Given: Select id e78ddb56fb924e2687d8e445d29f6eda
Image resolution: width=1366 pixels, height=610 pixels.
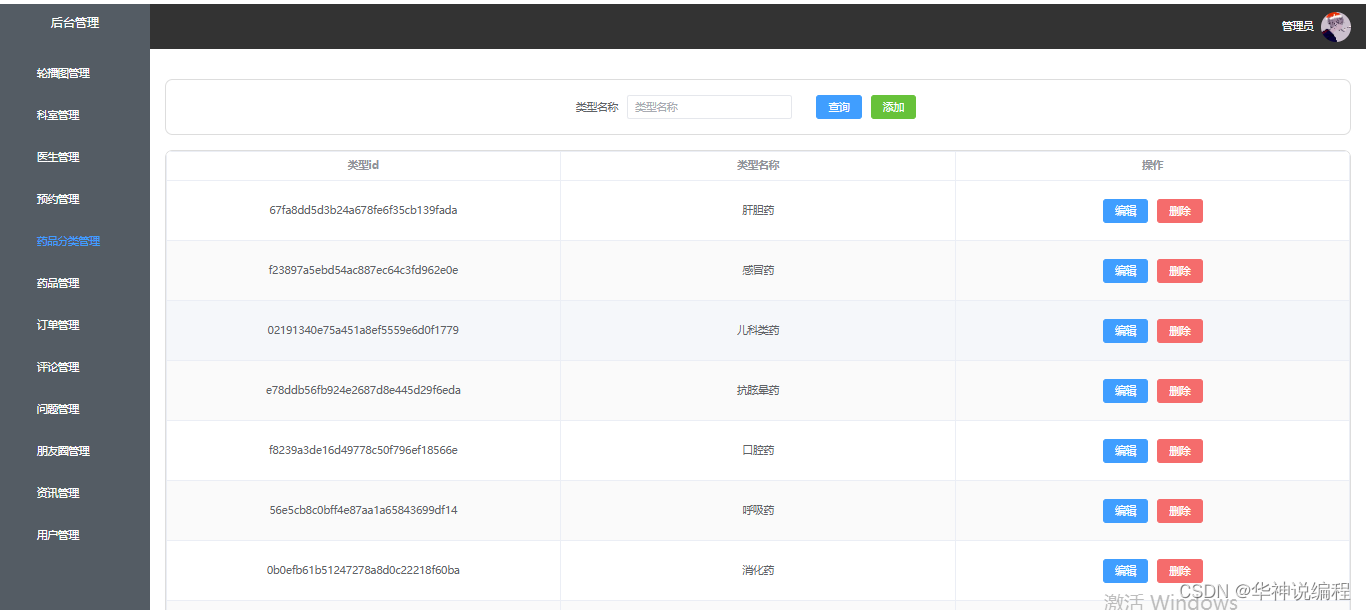Looking at the screenshot, I should click(363, 390).
